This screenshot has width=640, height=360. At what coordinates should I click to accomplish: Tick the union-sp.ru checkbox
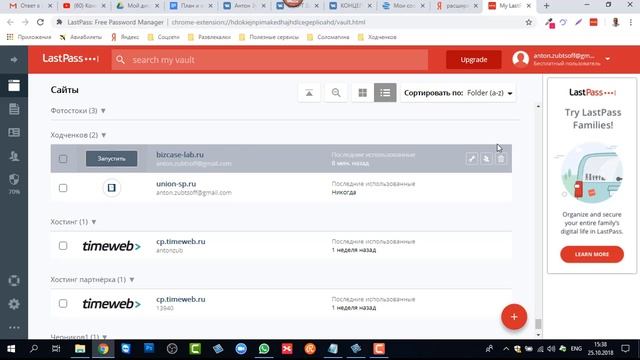coord(63,188)
